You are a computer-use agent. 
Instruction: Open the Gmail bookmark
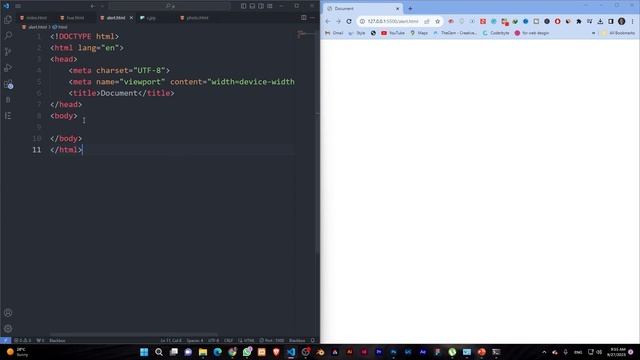pos(334,33)
